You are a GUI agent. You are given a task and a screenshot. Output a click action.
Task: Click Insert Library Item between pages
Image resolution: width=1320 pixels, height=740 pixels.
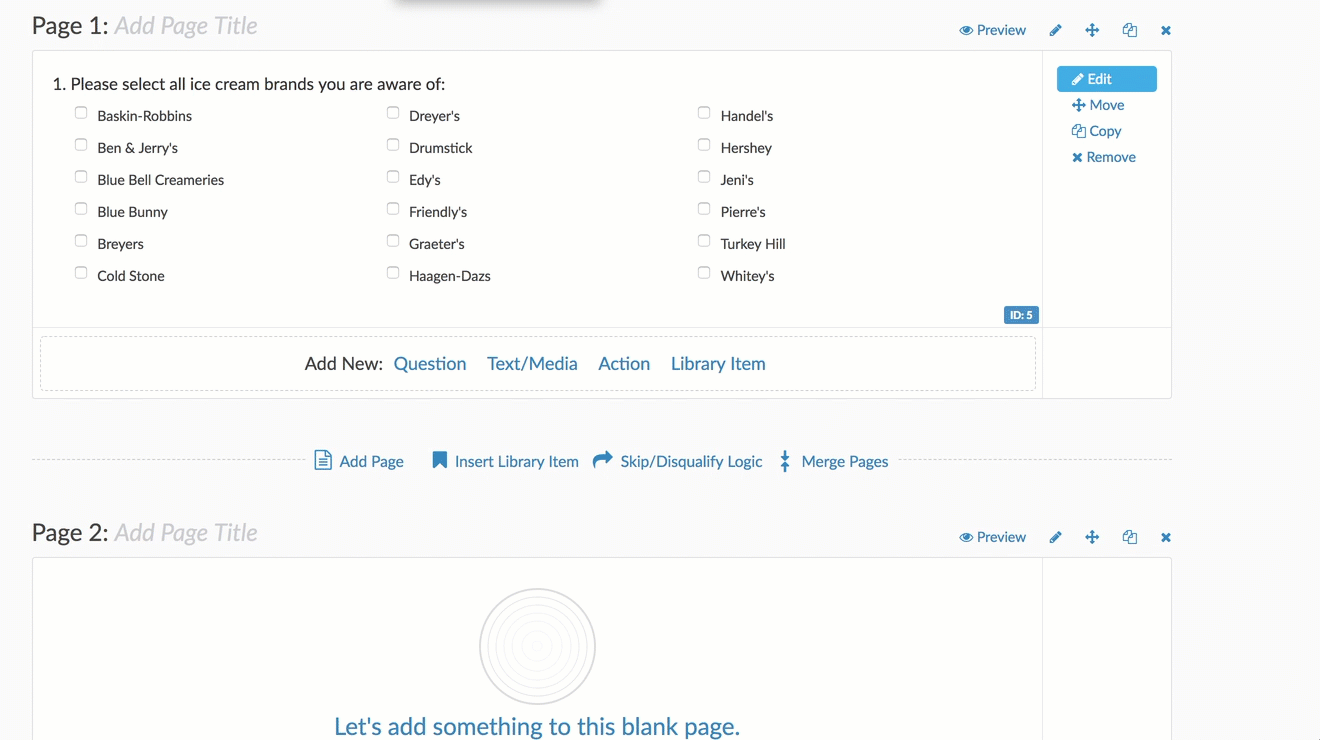[x=505, y=461]
